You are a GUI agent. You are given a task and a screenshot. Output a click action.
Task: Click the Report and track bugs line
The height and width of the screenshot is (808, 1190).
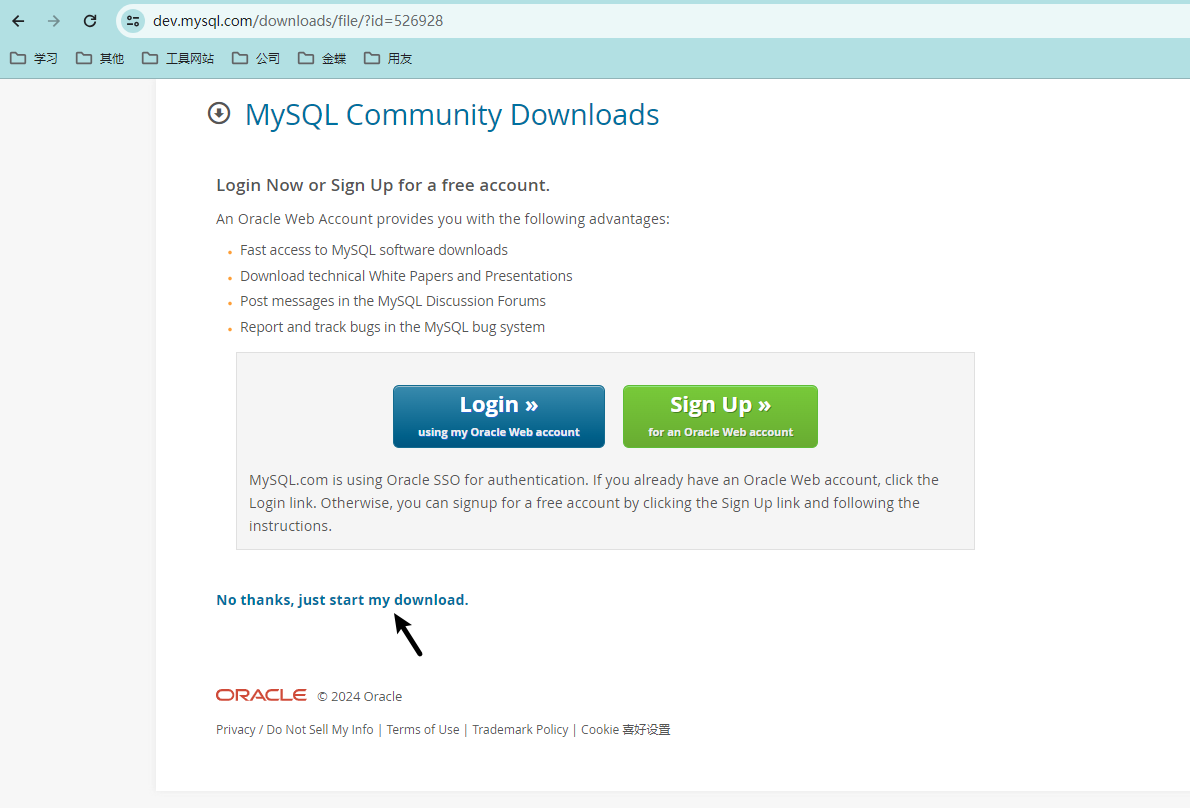pos(392,327)
